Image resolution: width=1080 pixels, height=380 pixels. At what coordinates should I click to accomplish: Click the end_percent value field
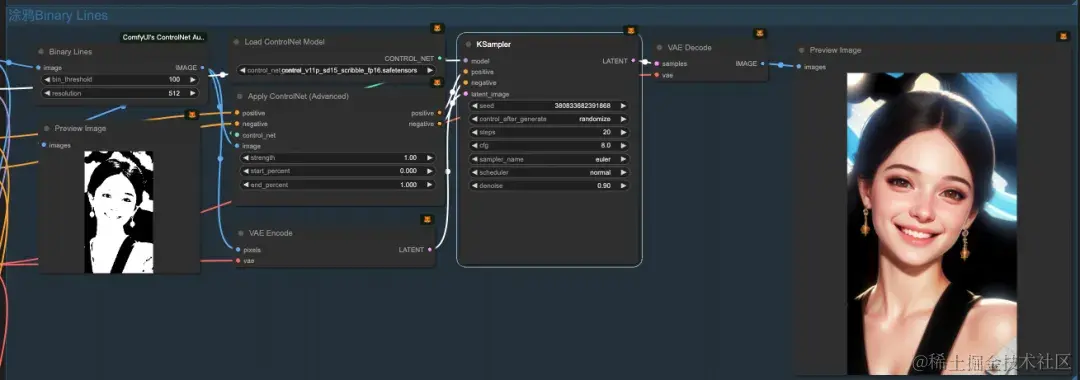pos(338,184)
